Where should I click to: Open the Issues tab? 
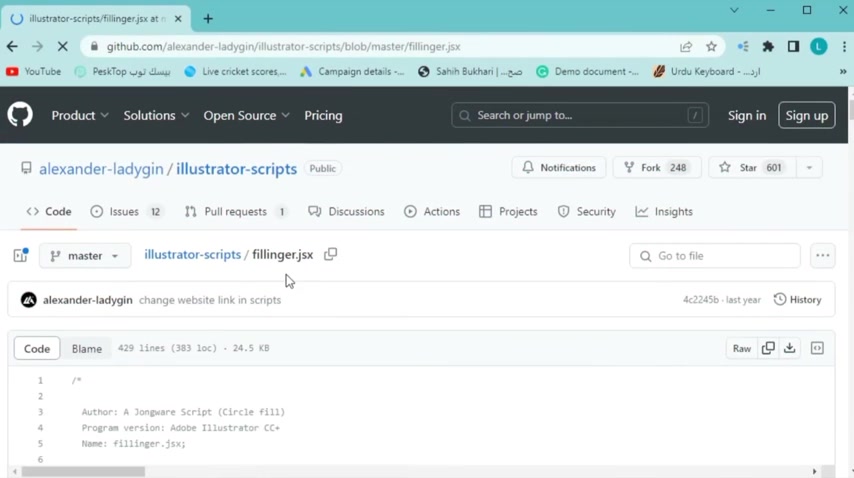tap(126, 211)
